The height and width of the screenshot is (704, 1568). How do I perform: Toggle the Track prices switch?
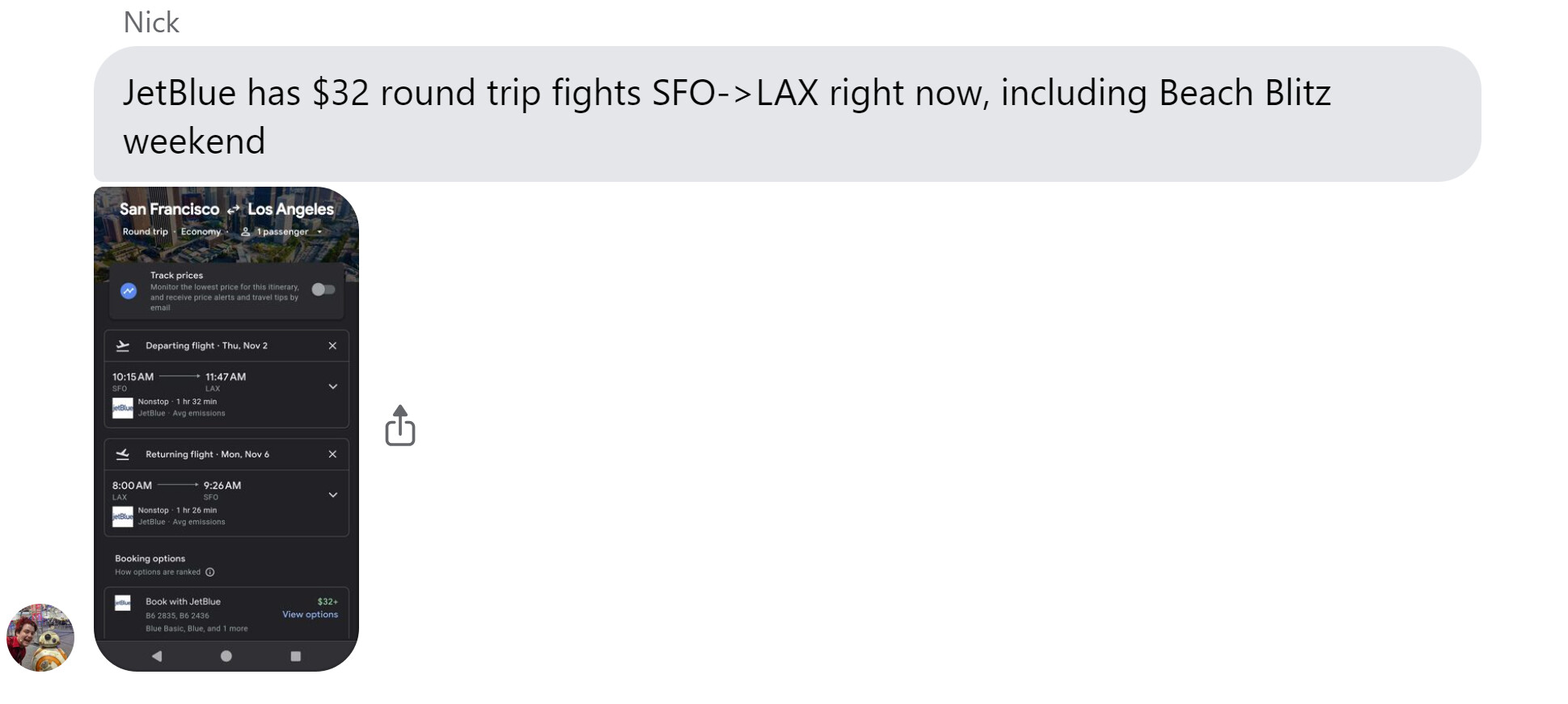tap(323, 289)
